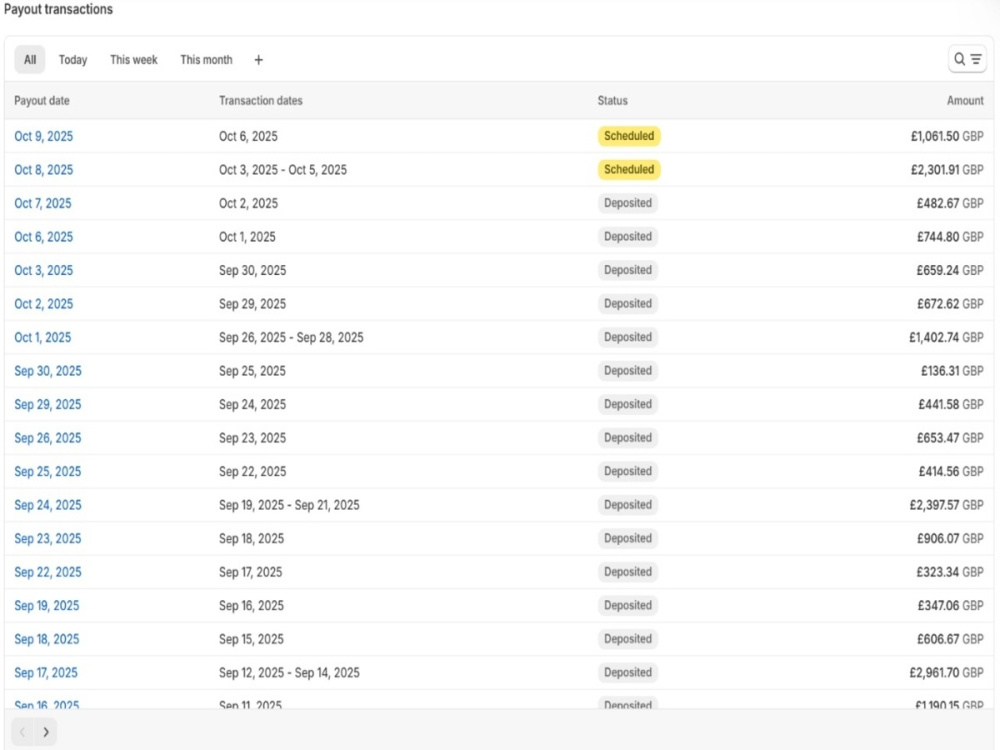This screenshot has width=1000, height=750.
Task: Click the £136.31 GBP amount
Action: (x=952, y=371)
